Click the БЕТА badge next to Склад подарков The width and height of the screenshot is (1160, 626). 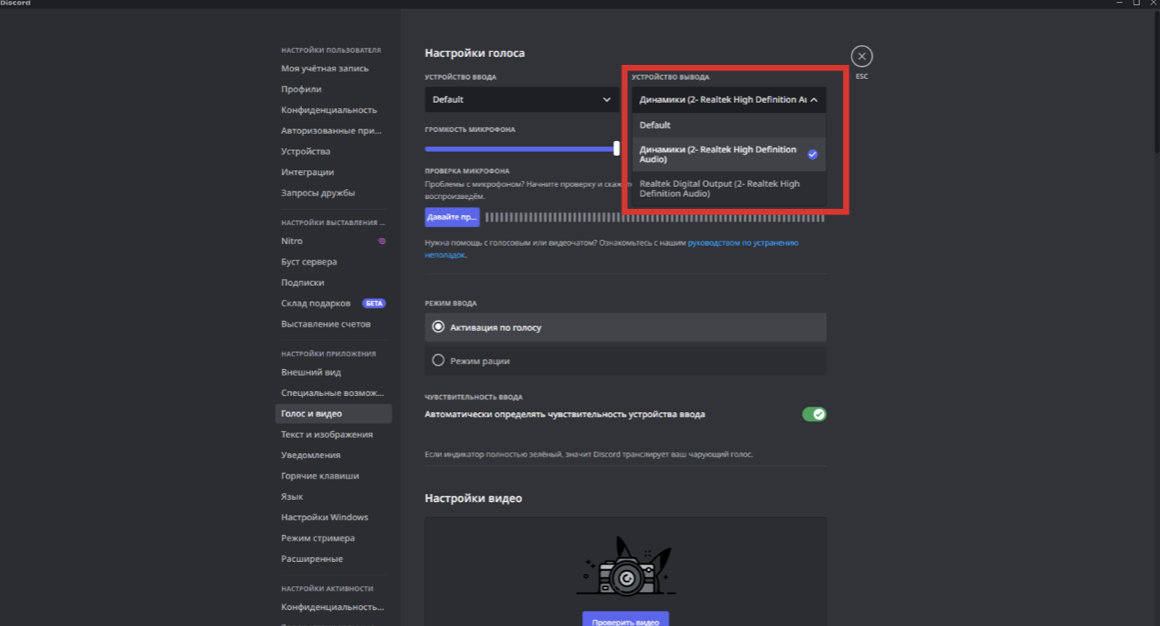pos(374,303)
